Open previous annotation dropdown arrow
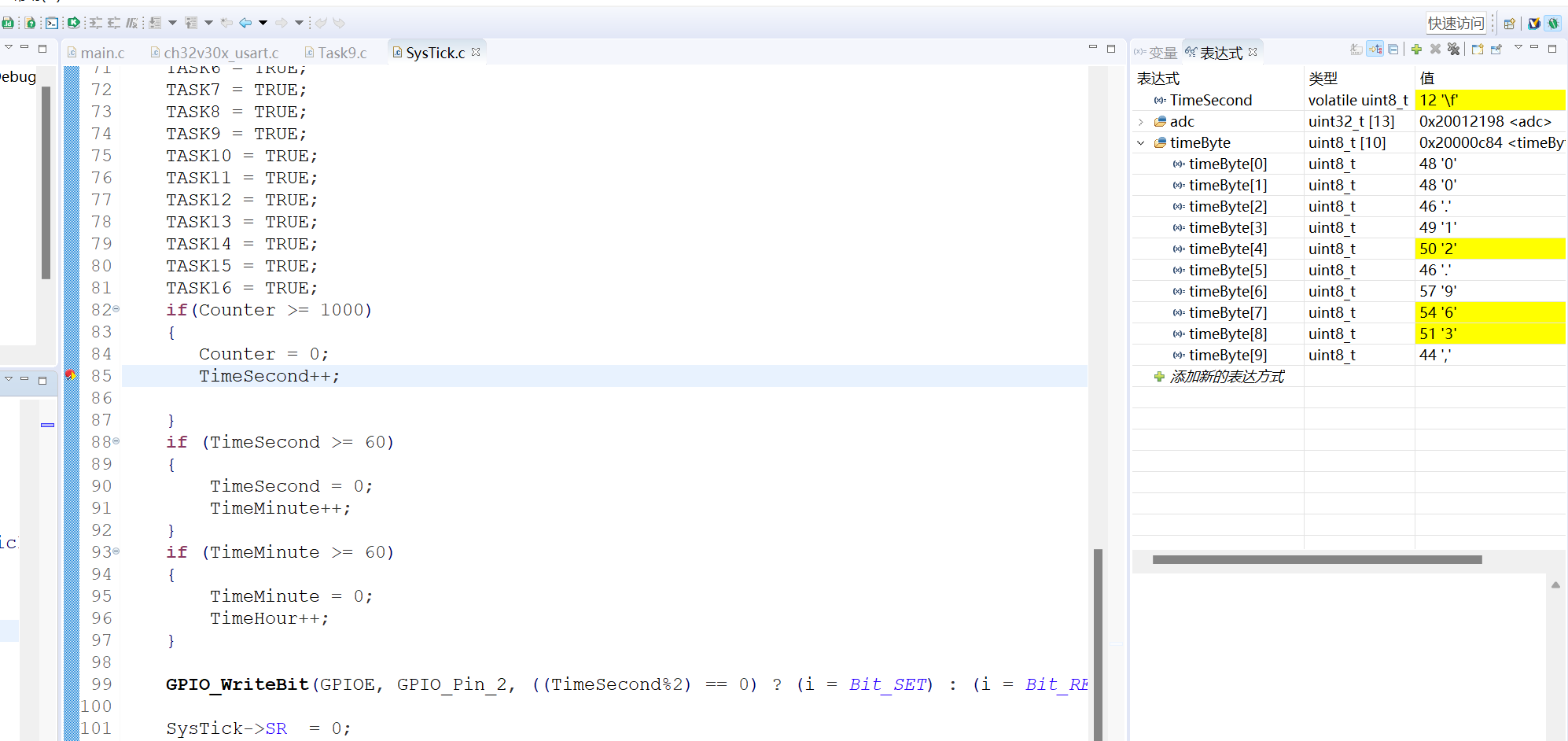Screen dimensions: 1568x741 pos(208,23)
